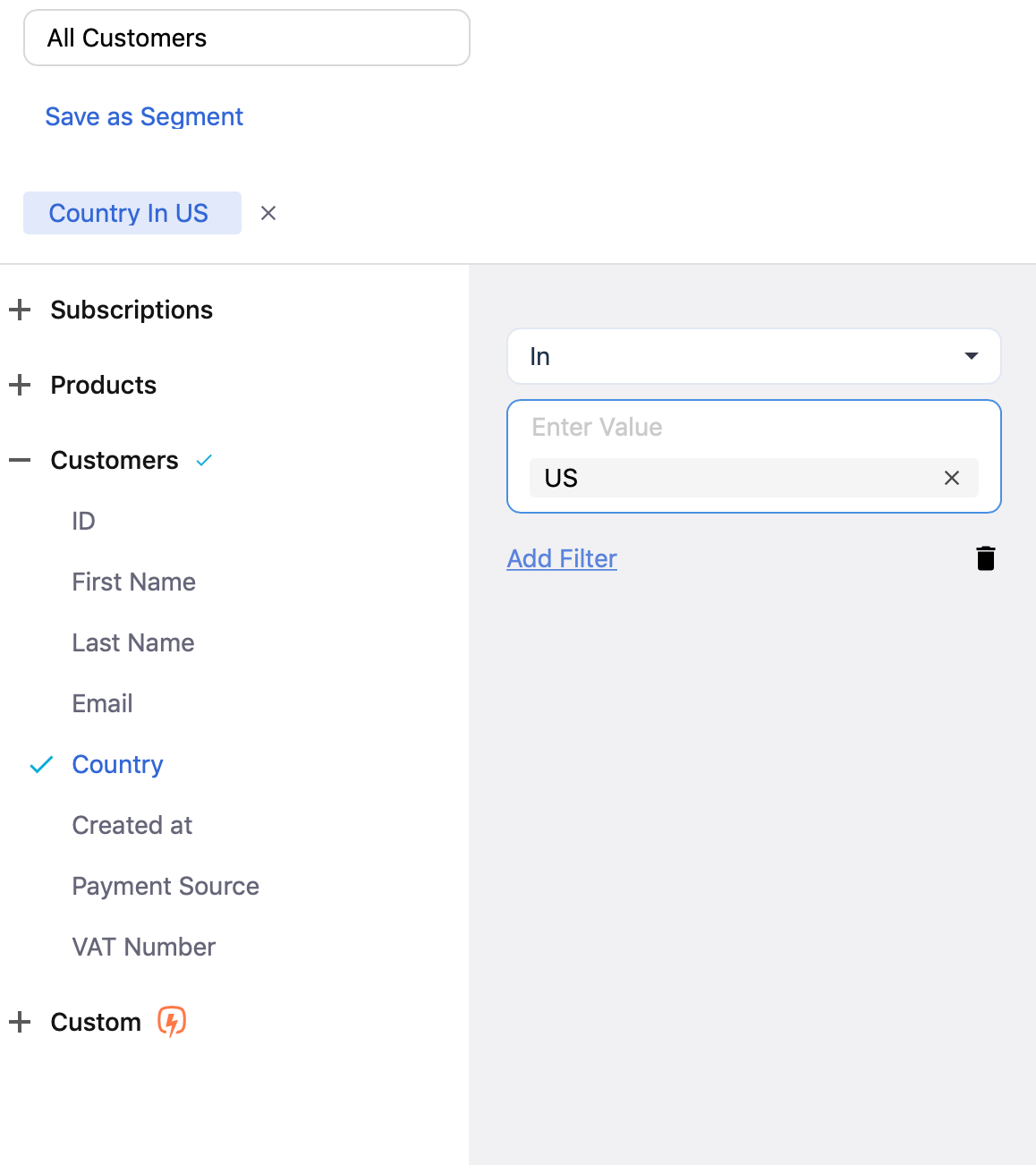The width and height of the screenshot is (1036, 1165).
Task: Remove the Country In US filter tag
Action: [x=267, y=213]
